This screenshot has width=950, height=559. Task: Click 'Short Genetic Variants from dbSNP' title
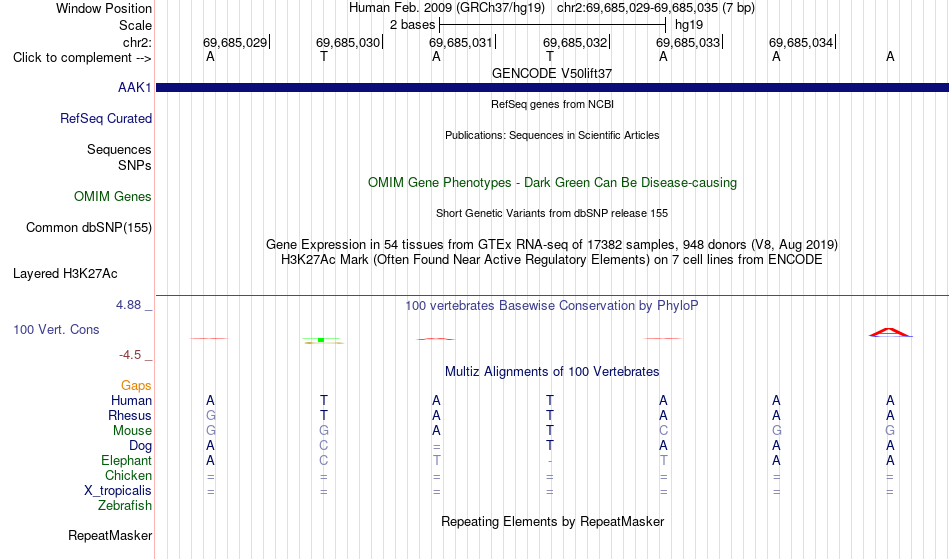[x=552, y=214]
